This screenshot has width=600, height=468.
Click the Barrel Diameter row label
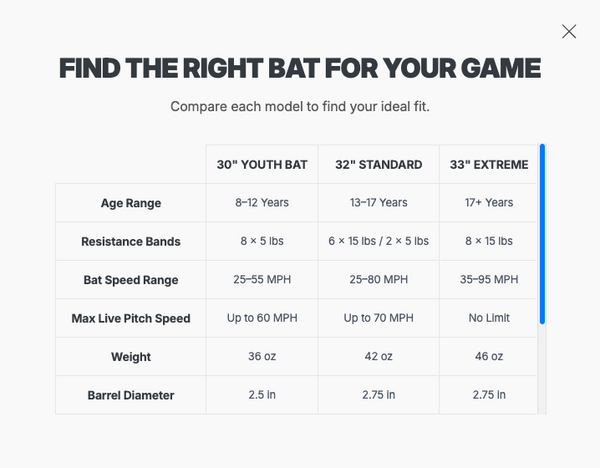tap(131, 395)
